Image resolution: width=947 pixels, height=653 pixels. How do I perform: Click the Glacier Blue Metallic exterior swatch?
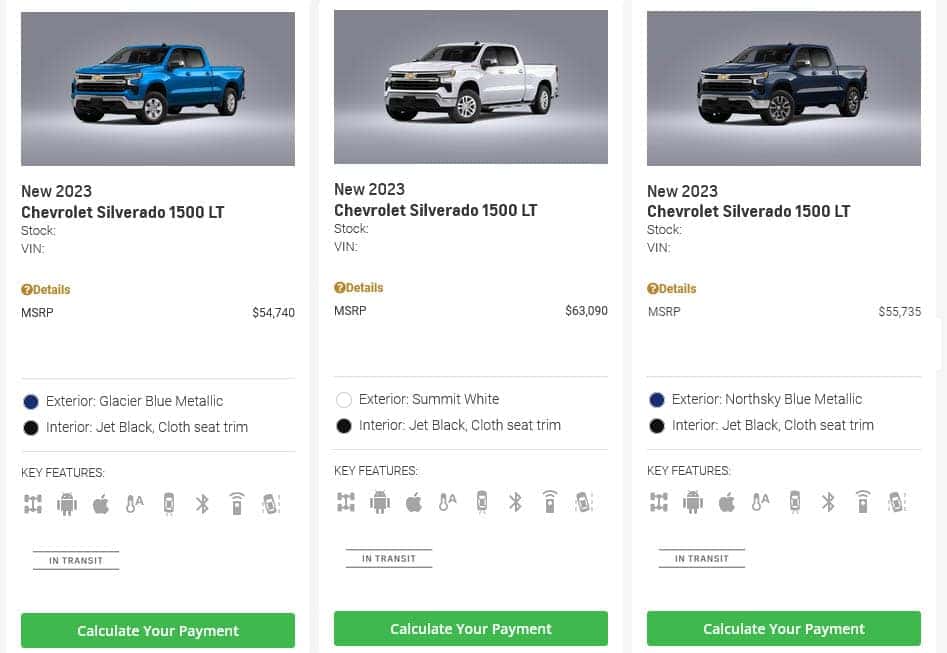31,401
